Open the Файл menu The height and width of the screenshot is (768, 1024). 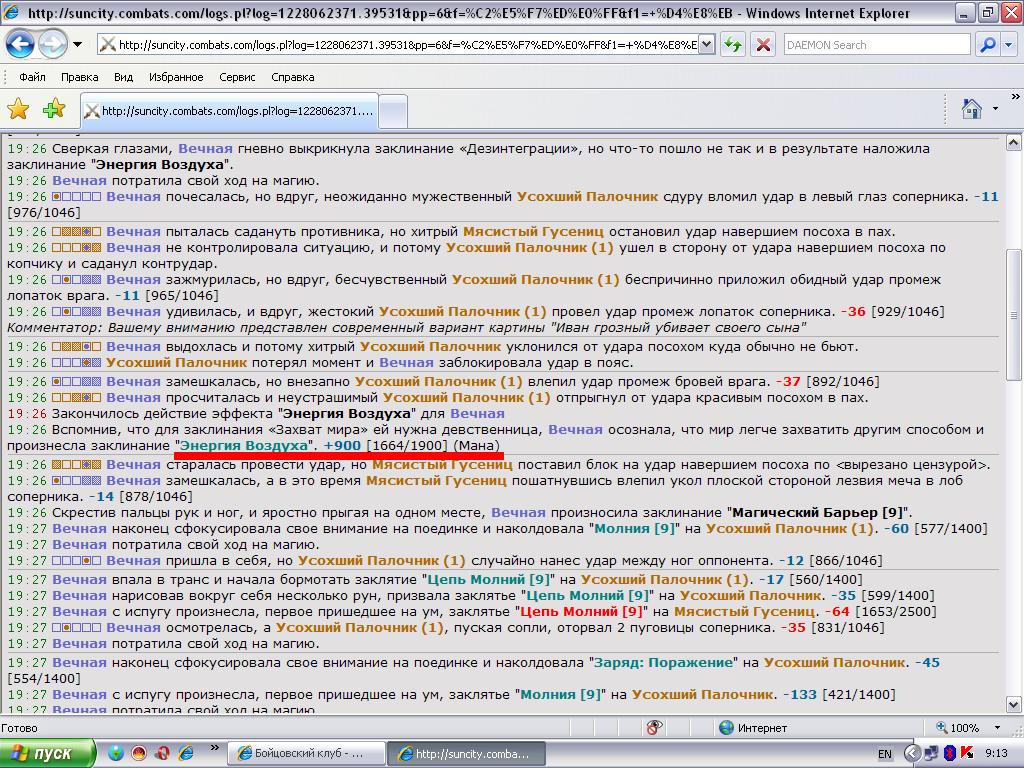32,77
